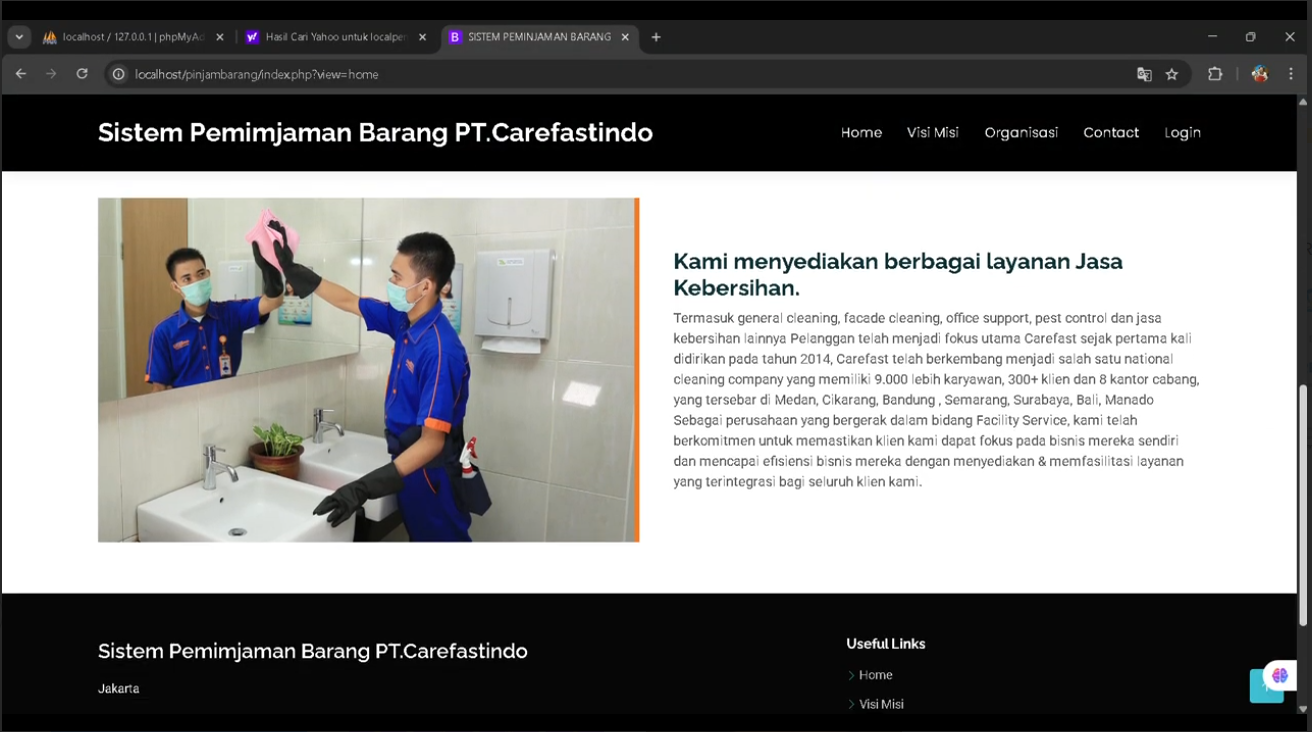The height and width of the screenshot is (732, 1312).
Task: Open the Chrome three-dot menu
Action: (x=1291, y=74)
